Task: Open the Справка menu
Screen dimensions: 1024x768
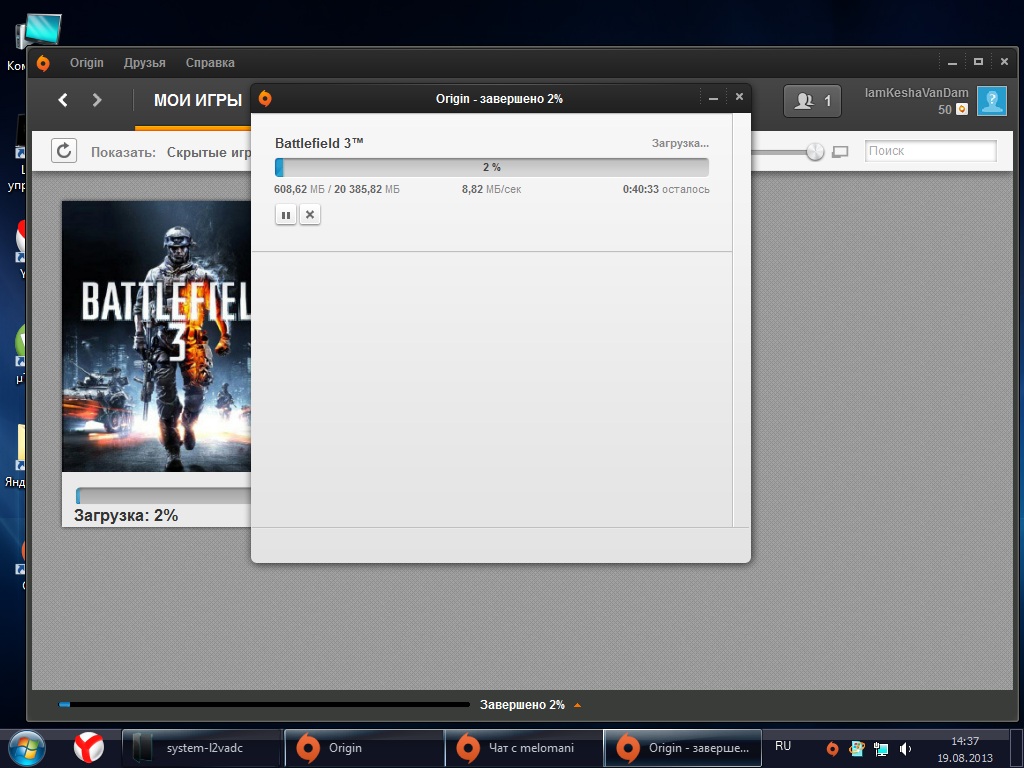Action: tap(210, 63)
